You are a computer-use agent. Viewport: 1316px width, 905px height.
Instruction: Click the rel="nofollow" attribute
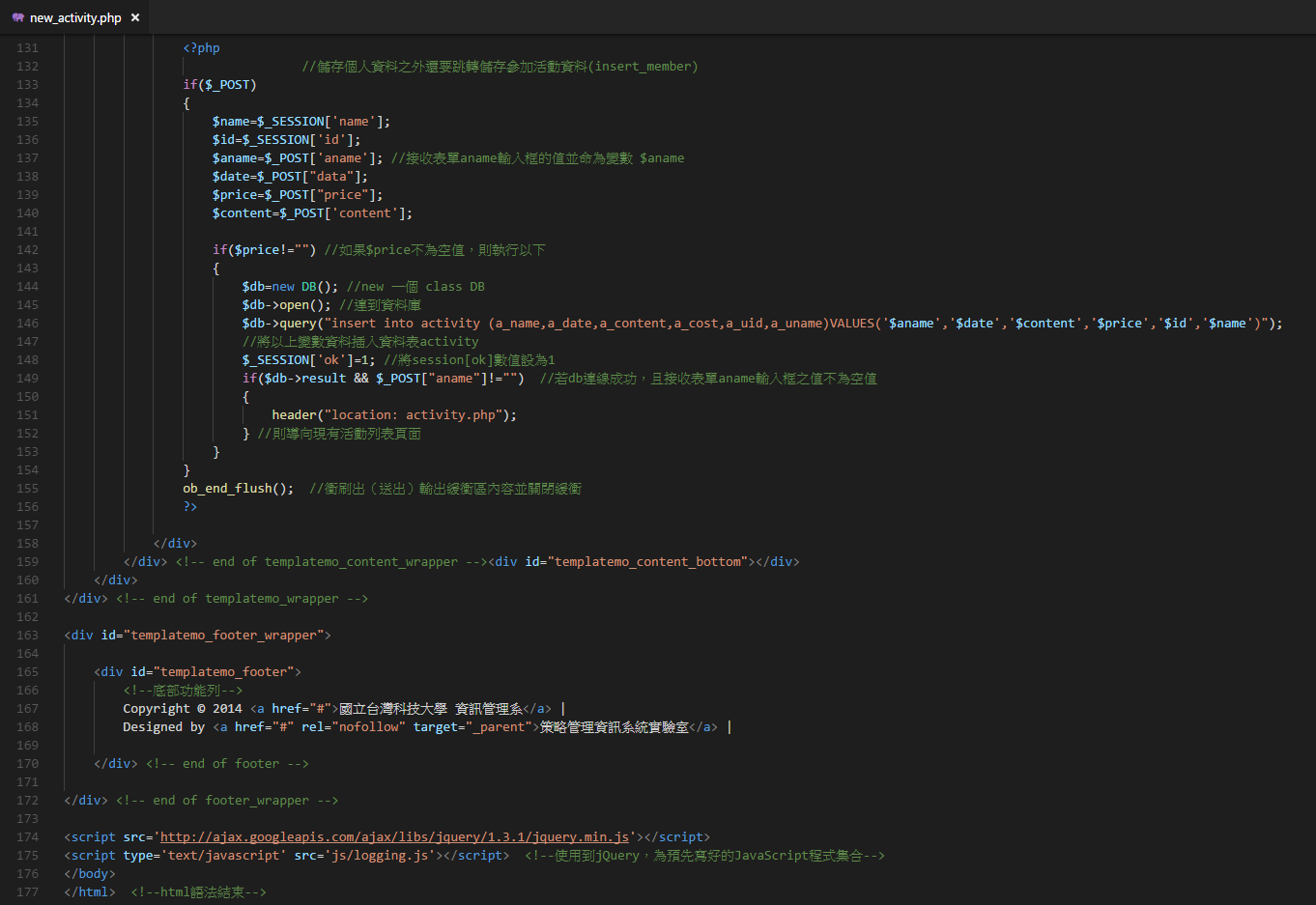(354, 726)
